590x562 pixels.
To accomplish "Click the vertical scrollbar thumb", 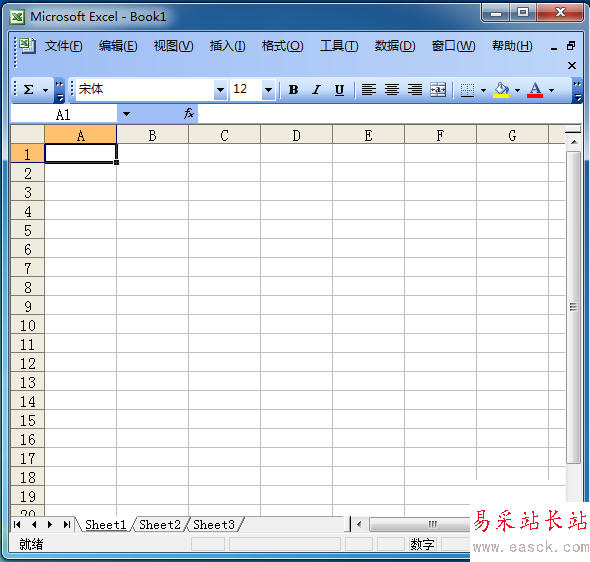I will click(573, 307).
